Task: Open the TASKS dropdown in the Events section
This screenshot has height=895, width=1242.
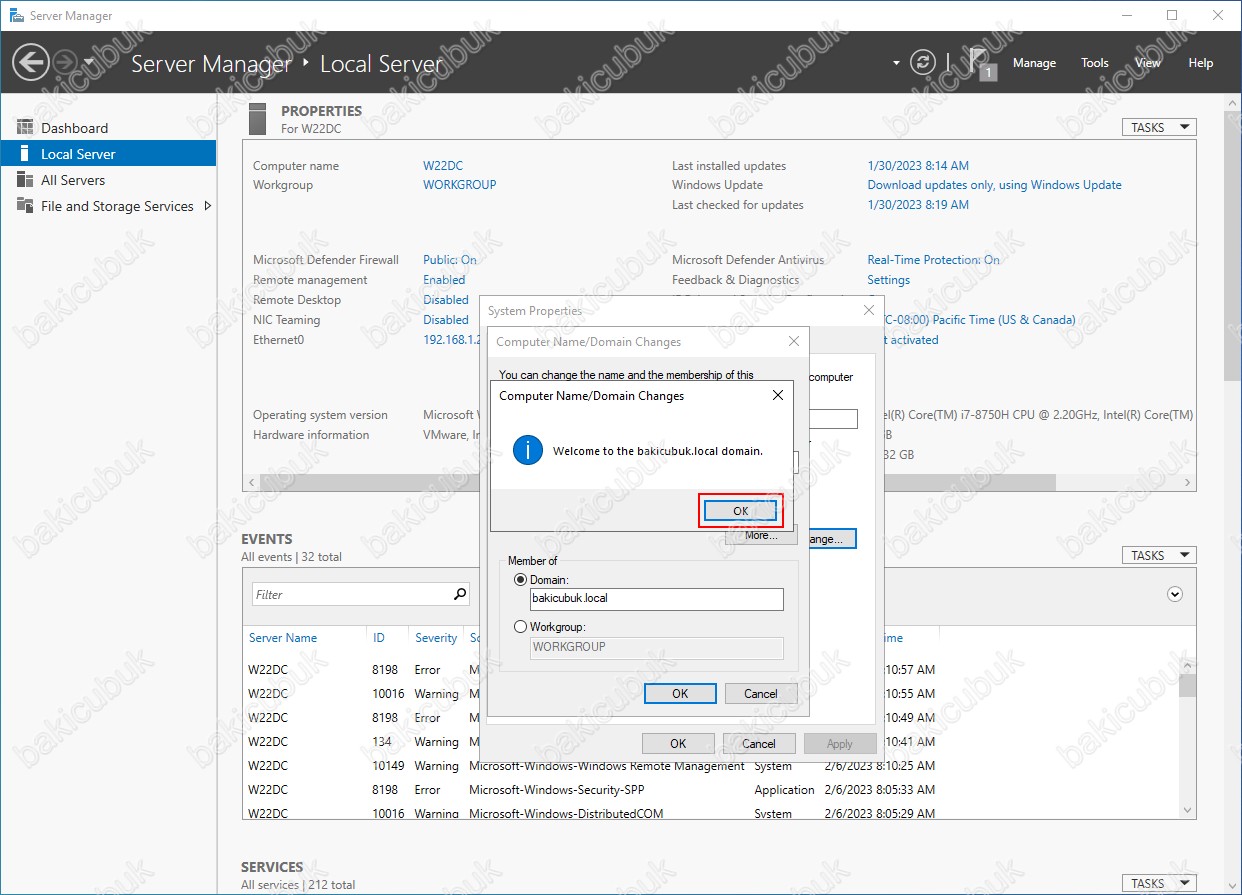Action: pyautogui.click(x=1159, y=555)
